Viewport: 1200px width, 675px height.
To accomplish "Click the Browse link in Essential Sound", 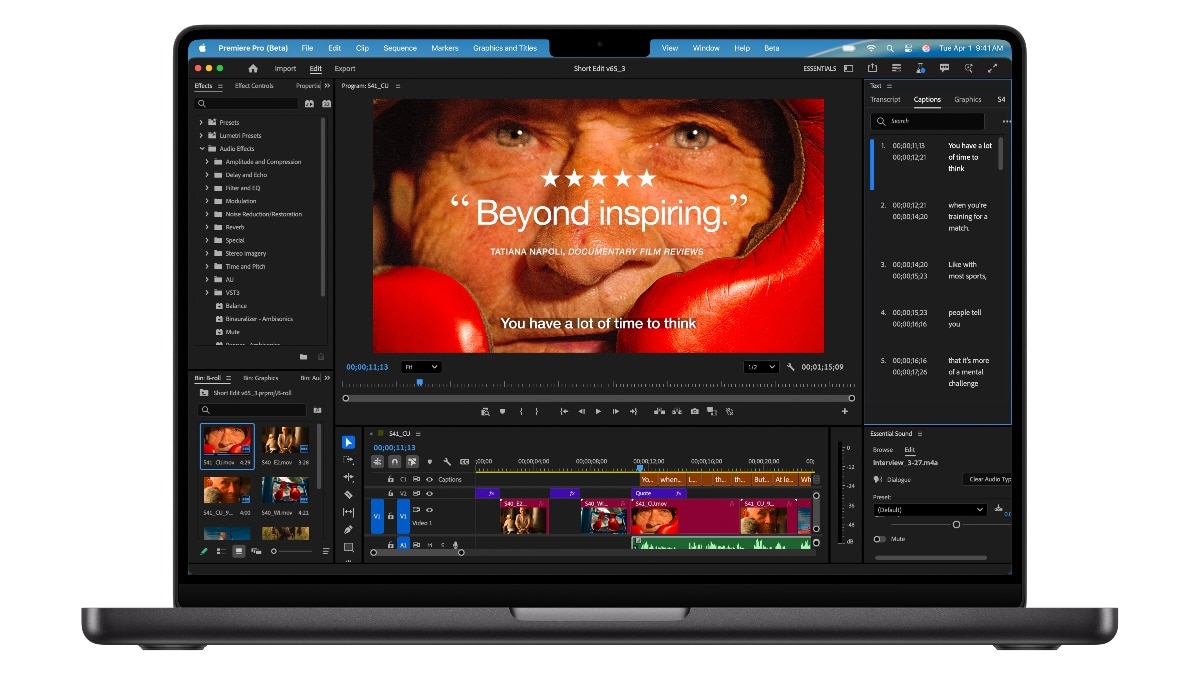I will (x=885, y=450).
